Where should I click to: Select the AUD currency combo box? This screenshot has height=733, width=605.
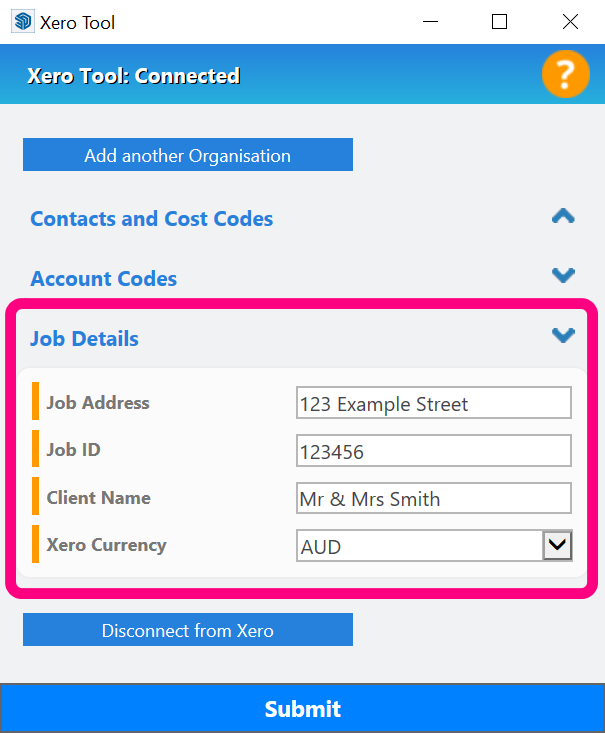click(434, 546)
